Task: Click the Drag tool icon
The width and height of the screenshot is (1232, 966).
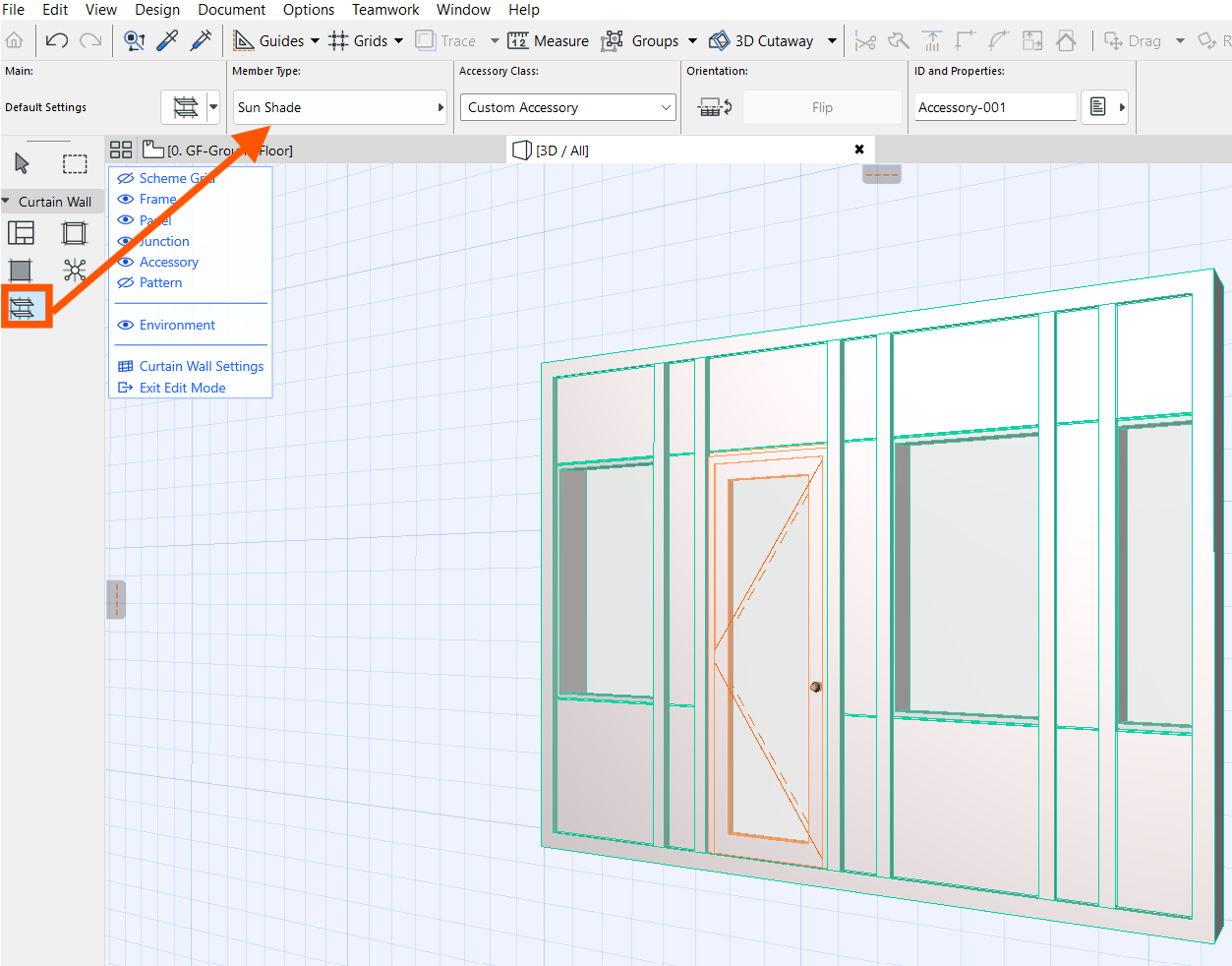Action: [x=1113, y=40]
